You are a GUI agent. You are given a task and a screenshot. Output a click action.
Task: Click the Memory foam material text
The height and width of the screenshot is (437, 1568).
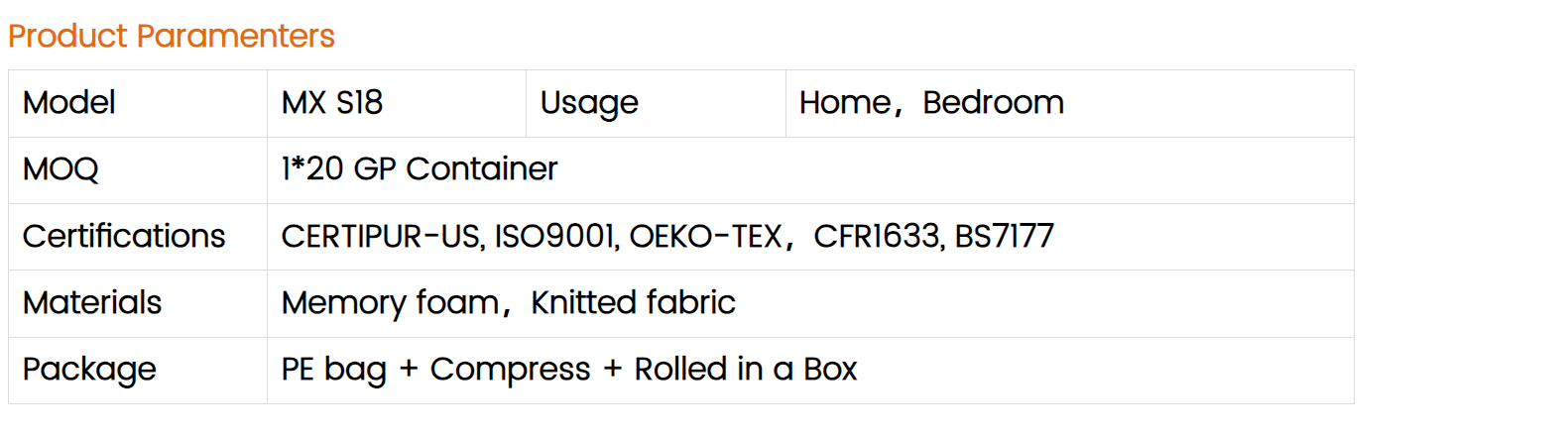395,302
